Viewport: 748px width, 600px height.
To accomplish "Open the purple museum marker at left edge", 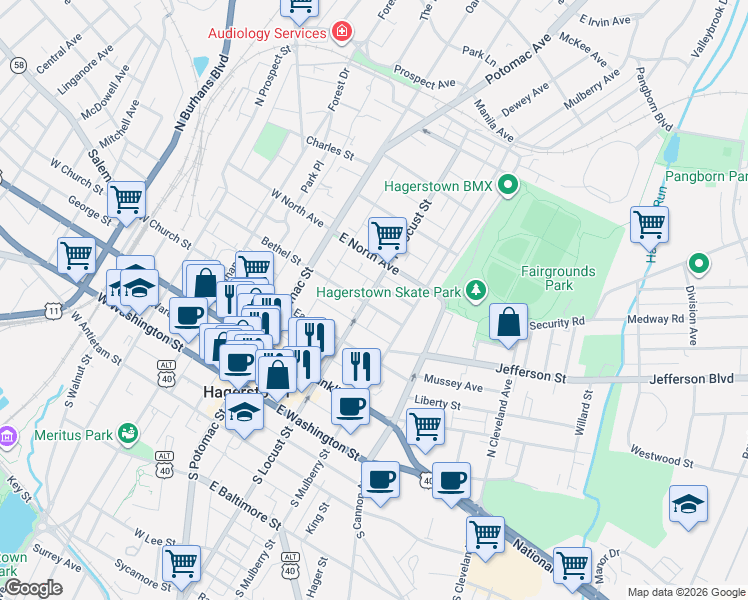I will [7, 435].
